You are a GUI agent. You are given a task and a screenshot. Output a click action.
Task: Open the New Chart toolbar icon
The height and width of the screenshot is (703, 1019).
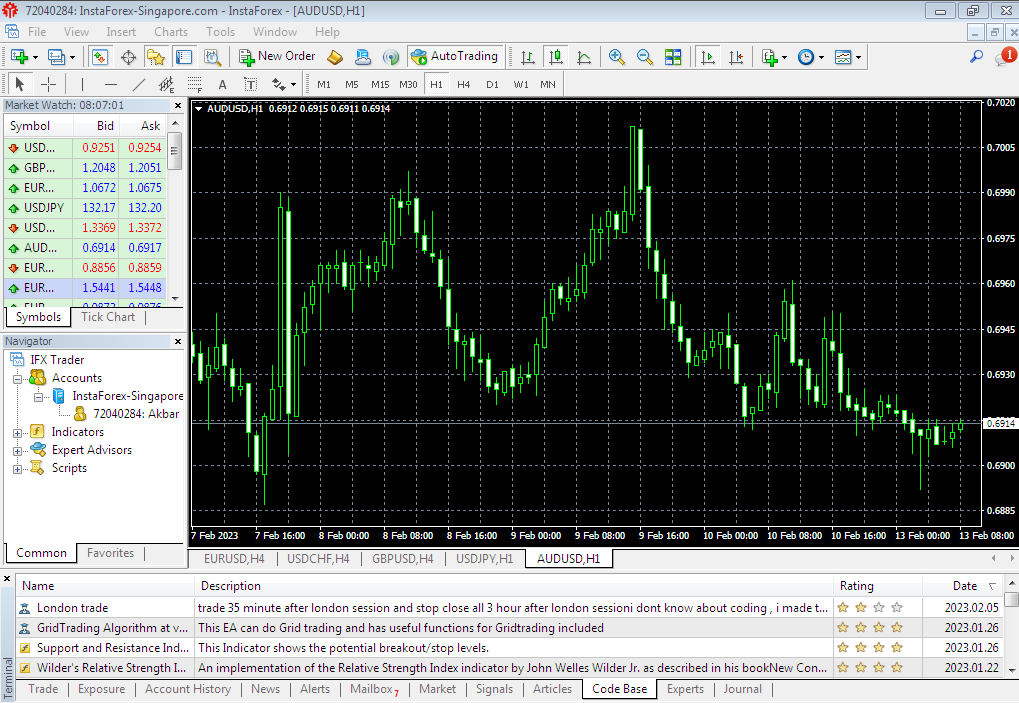coord(19,57)
